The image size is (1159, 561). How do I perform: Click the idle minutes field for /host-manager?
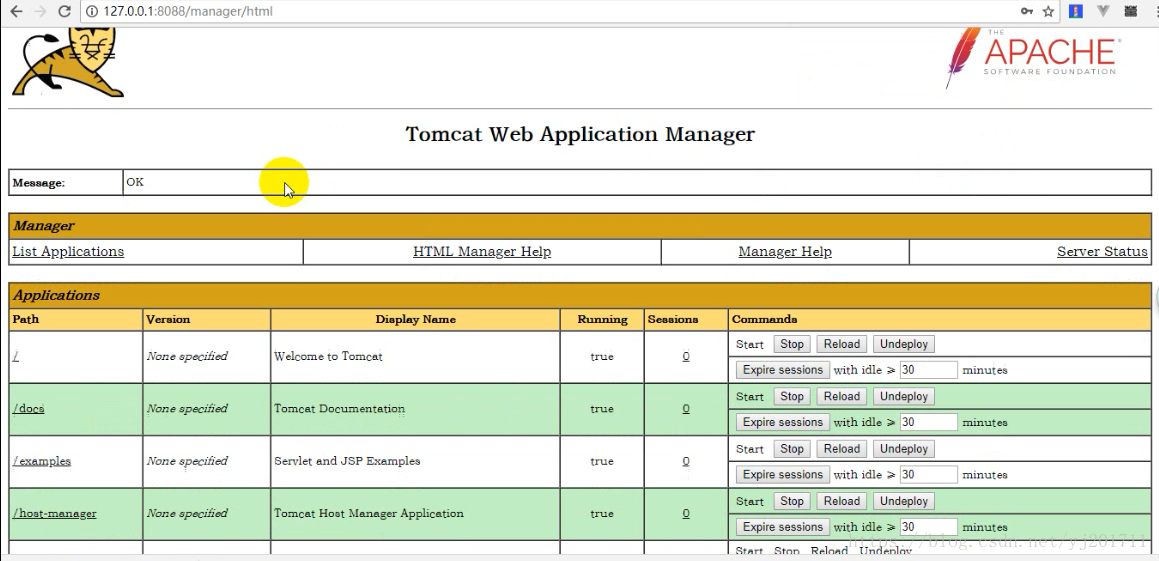pos(928,527)
